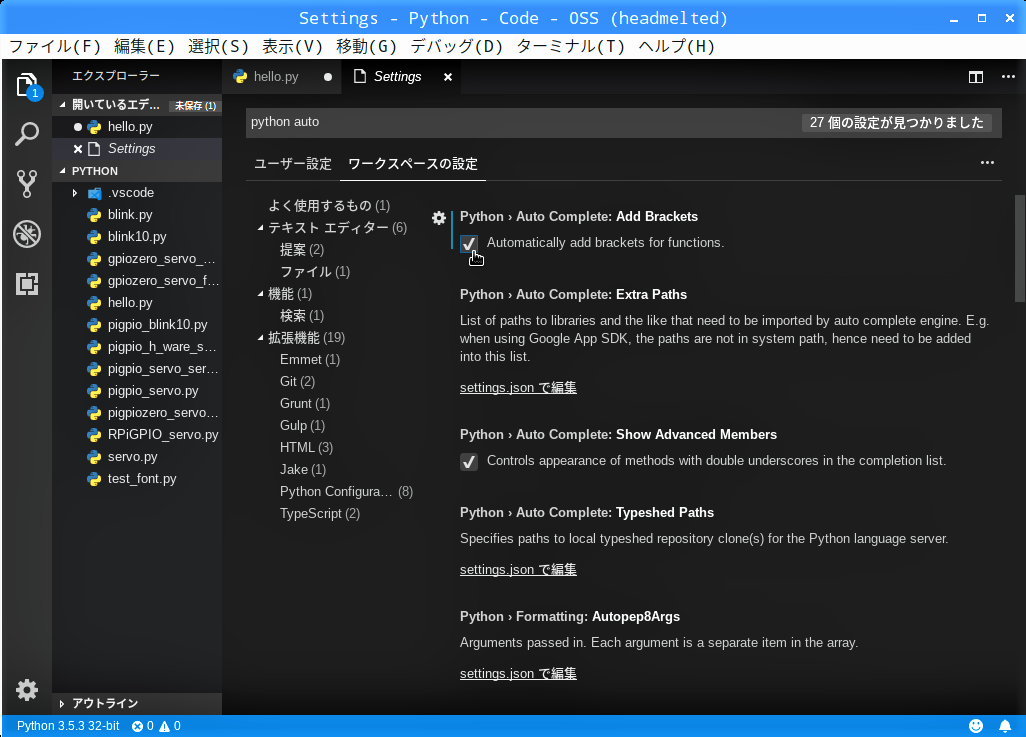
Task: Click the split editor icon
Action: pyautogui.click(x=976, y=77)
